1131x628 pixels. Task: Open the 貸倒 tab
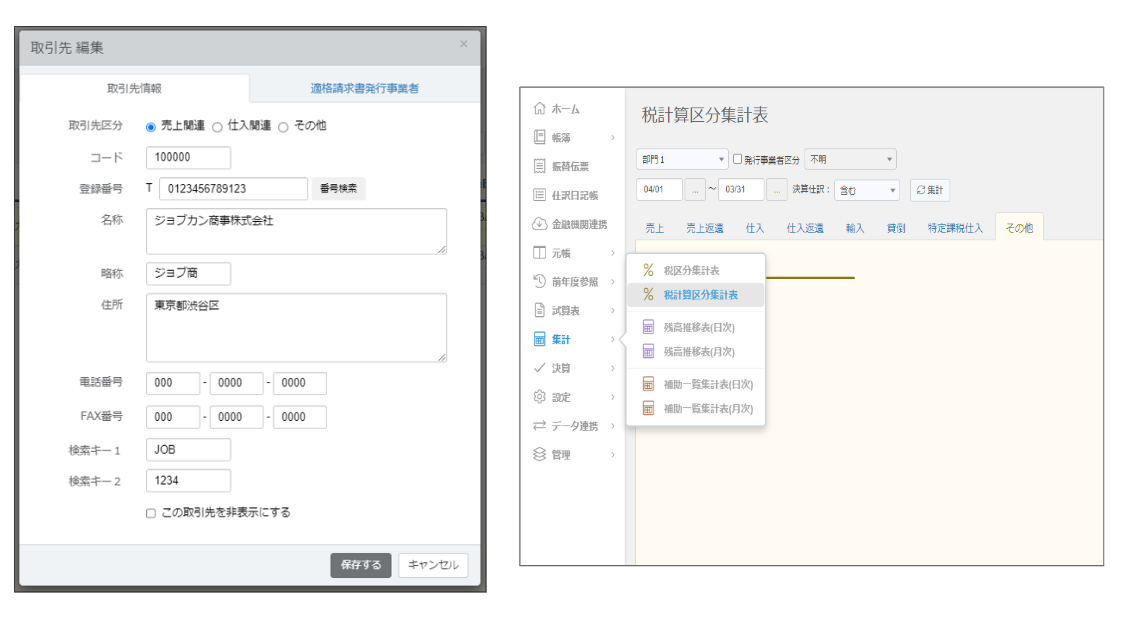tap(896, 228)
